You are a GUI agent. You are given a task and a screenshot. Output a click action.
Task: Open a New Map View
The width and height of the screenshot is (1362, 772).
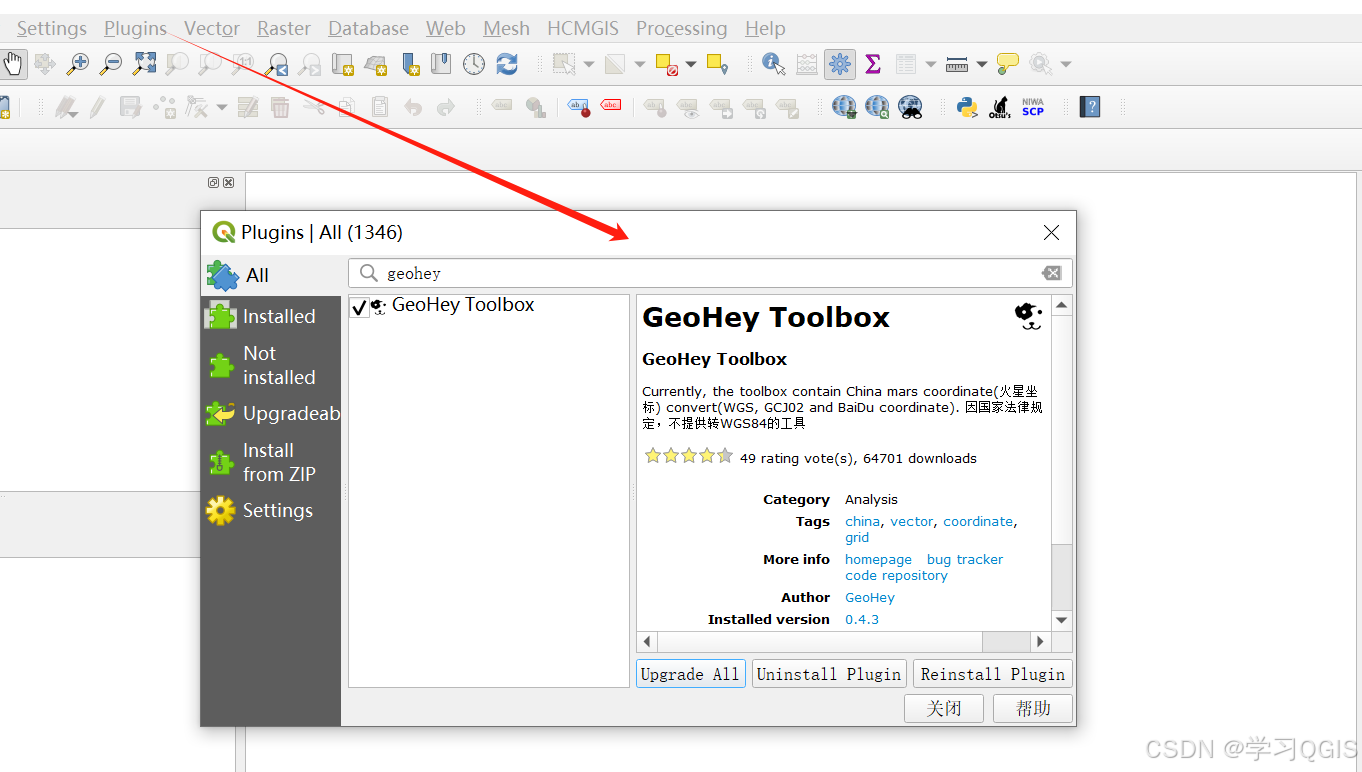tap(342, 64)
